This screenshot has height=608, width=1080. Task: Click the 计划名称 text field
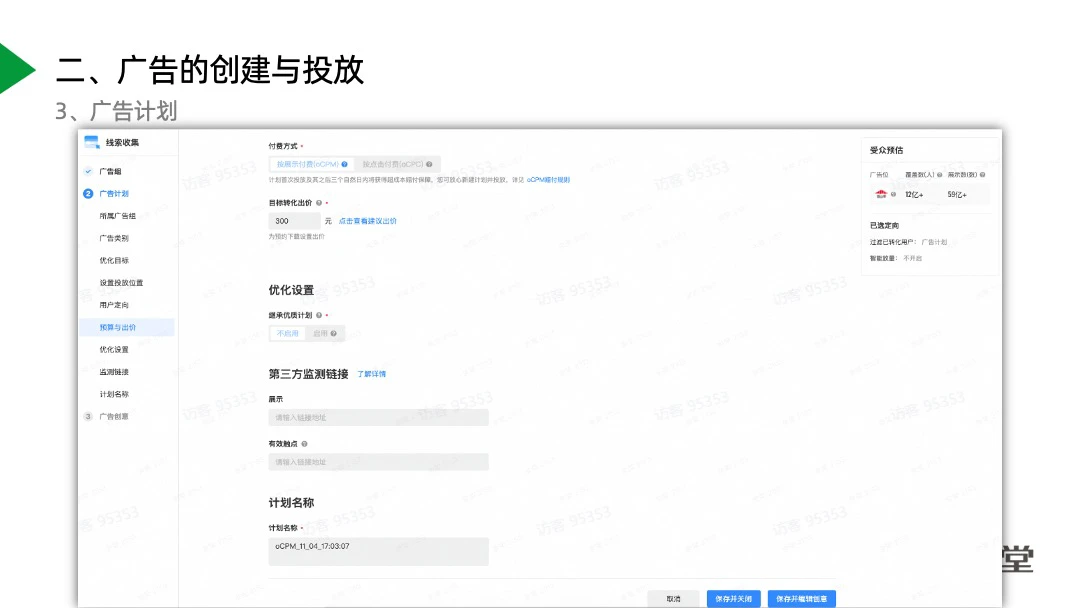(x=378, y=551)
